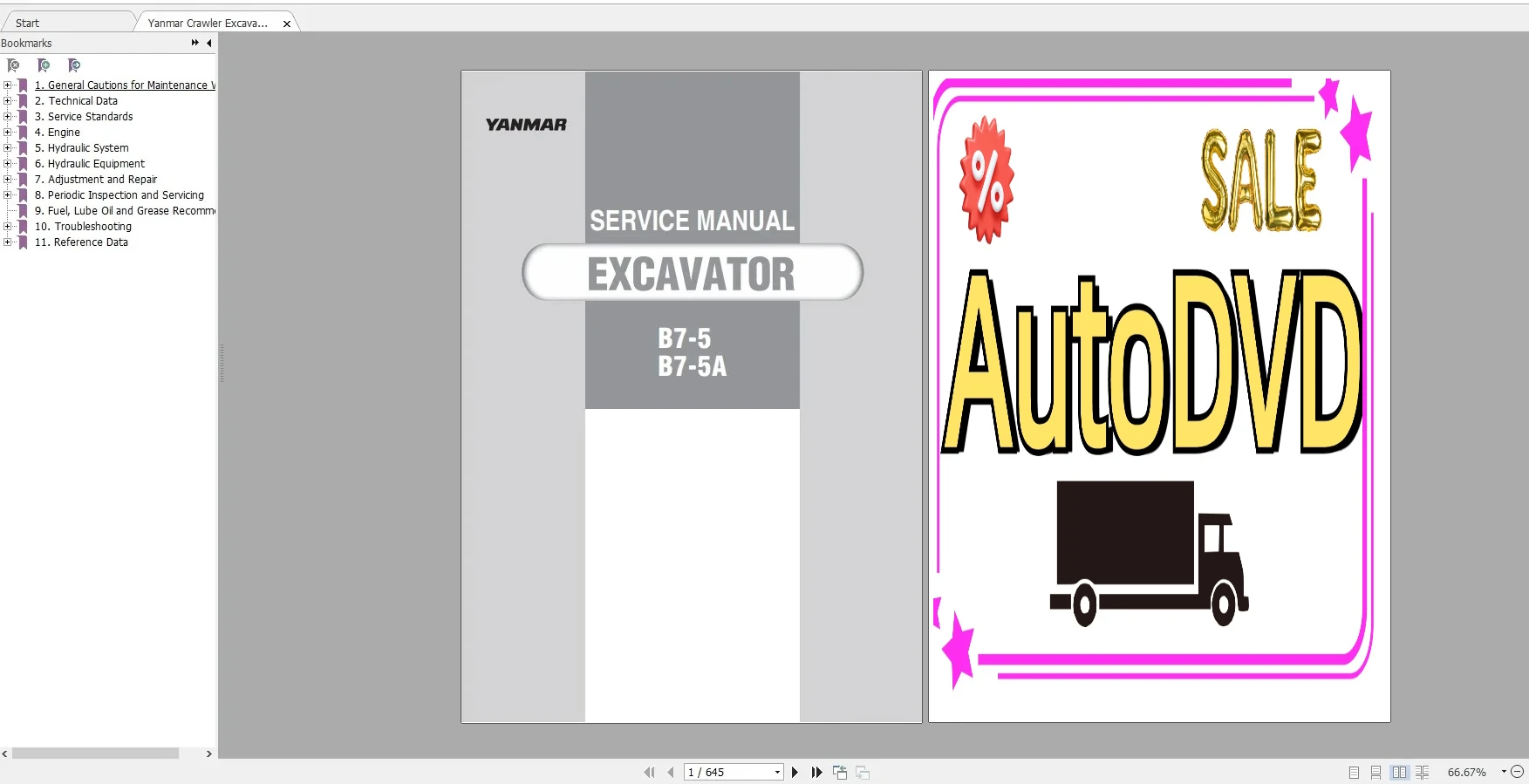
Task: Expand the 7. Adjustment and Repair bookmark
Action: (x=8, y=180)
